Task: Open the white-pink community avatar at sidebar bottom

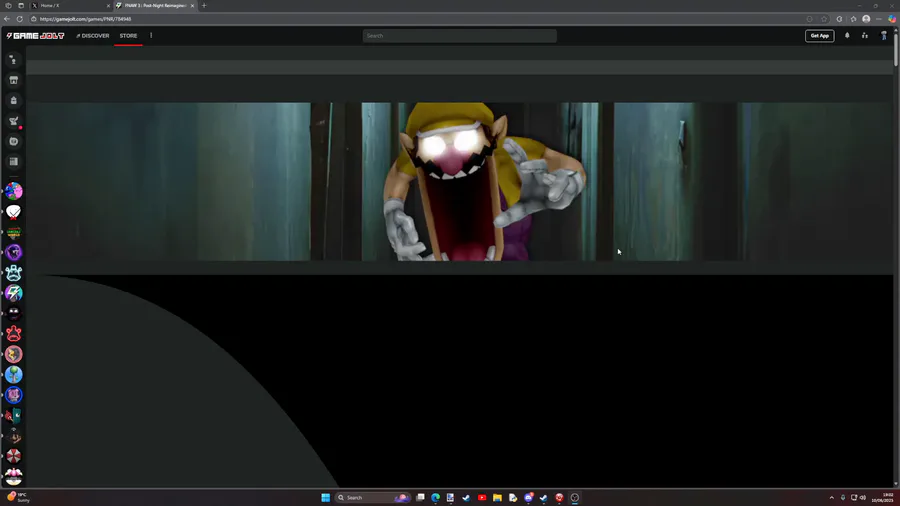Action: (x=14, y=476)
